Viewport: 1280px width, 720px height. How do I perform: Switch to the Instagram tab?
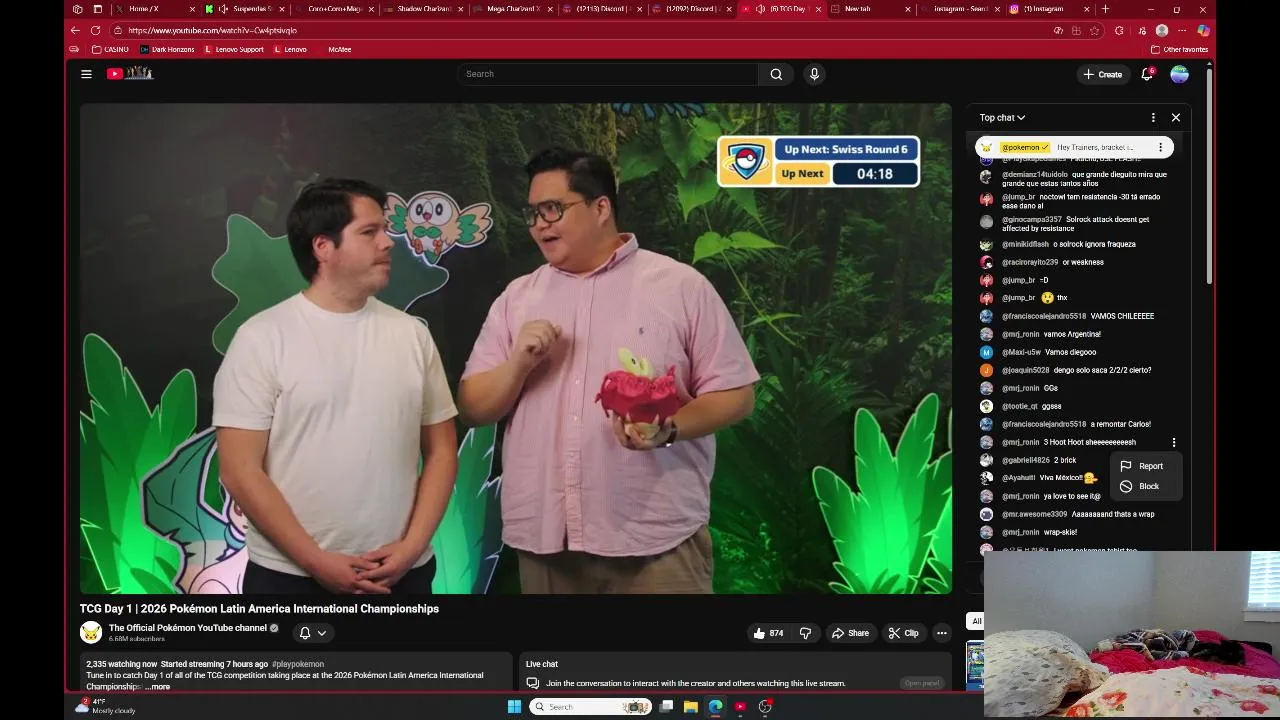click(x=1050, y=9)
